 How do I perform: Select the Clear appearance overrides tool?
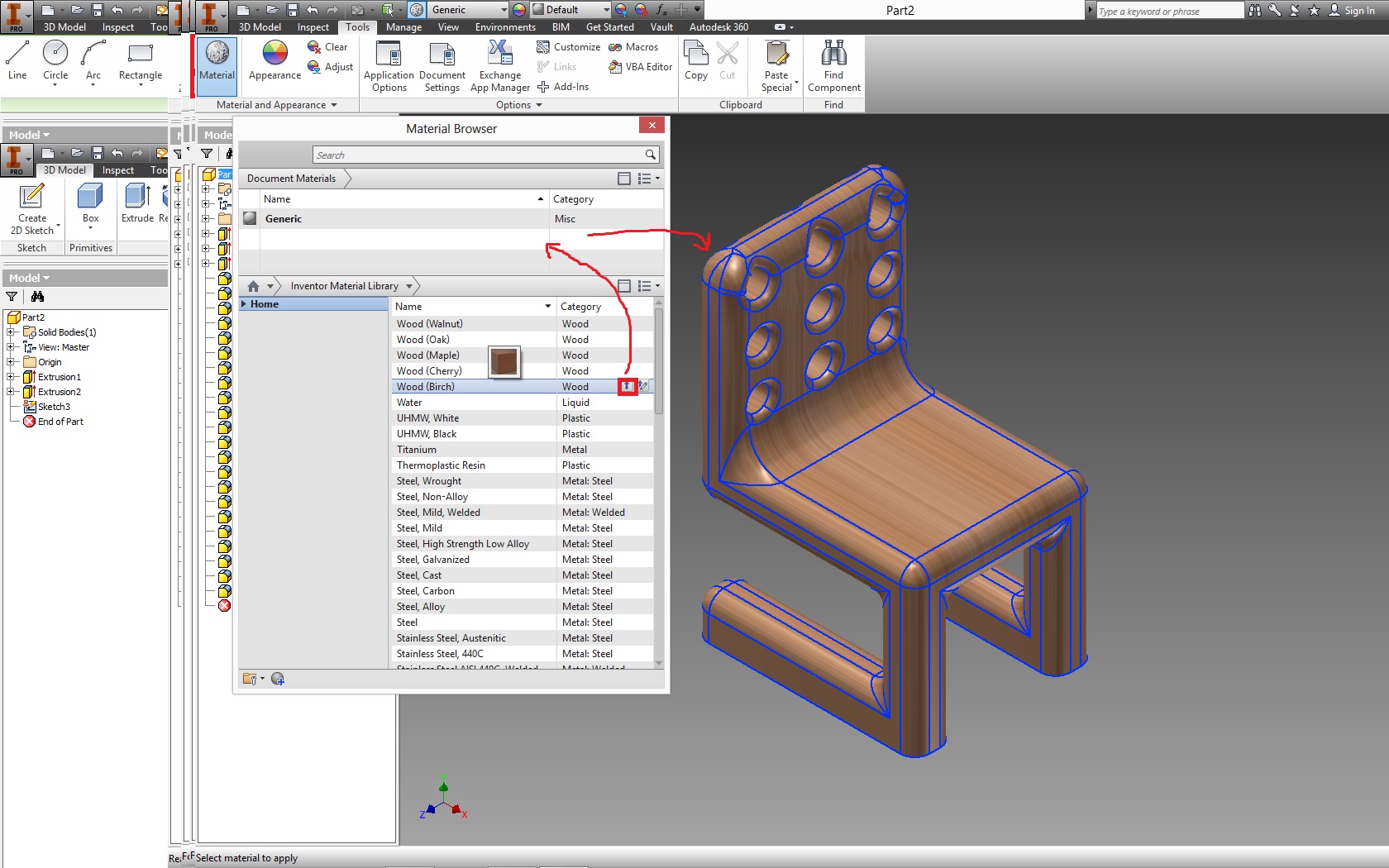pos(327,47)
